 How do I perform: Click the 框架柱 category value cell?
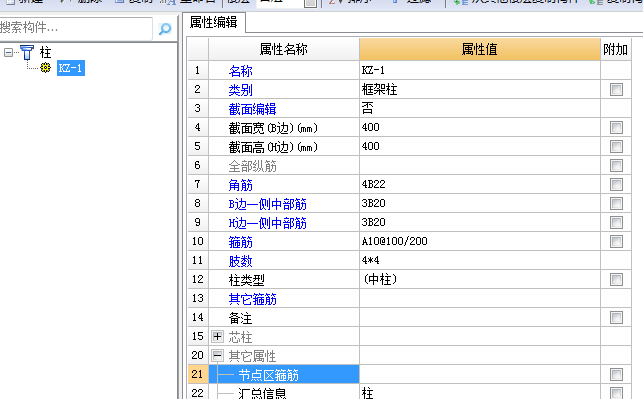tap(480, 89)
